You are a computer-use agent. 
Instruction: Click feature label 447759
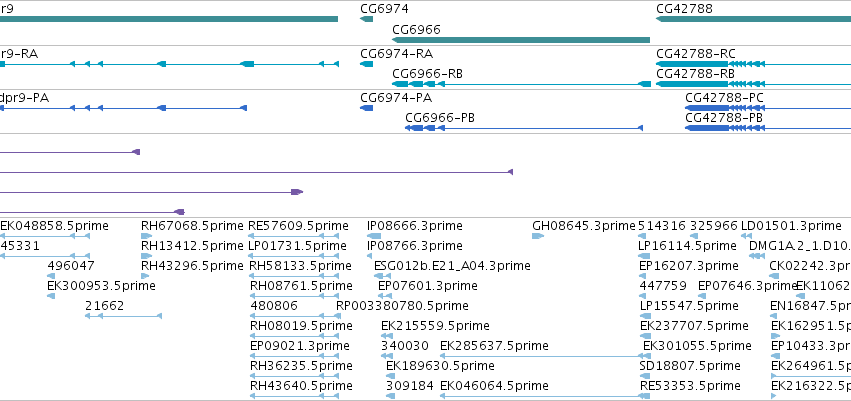click(663, 285)
